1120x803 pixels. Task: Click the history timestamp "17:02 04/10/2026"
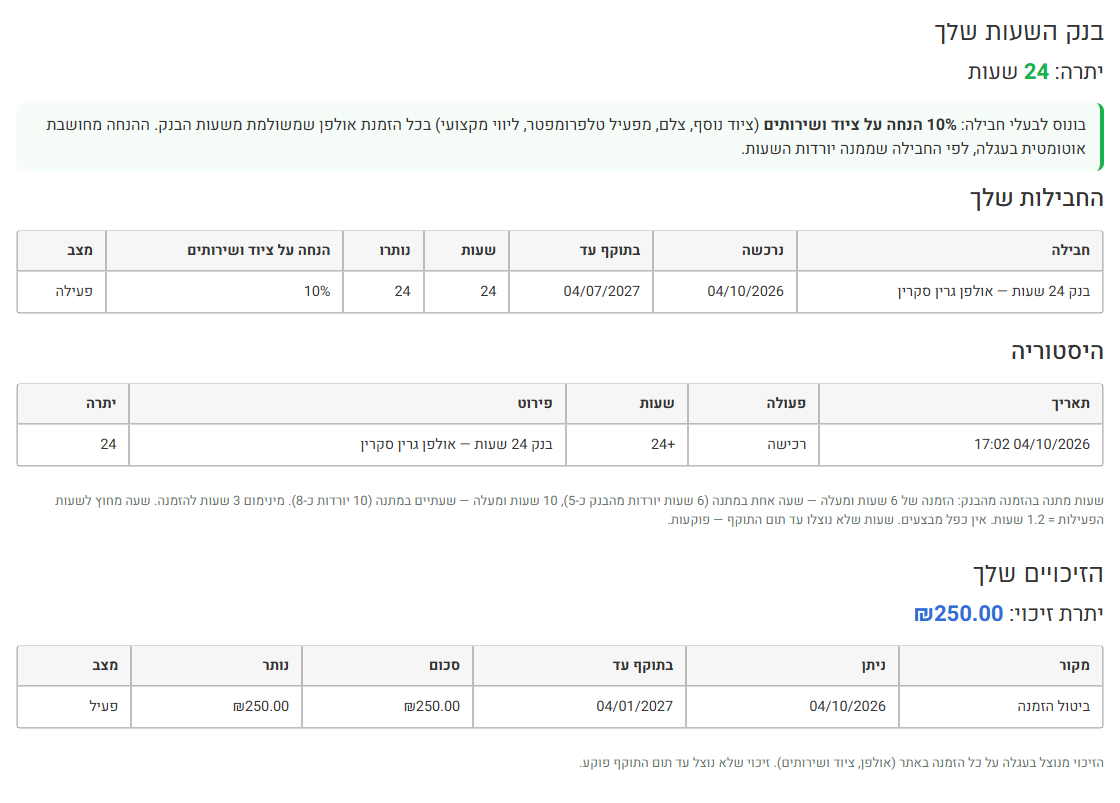[x=1032, y=444]
